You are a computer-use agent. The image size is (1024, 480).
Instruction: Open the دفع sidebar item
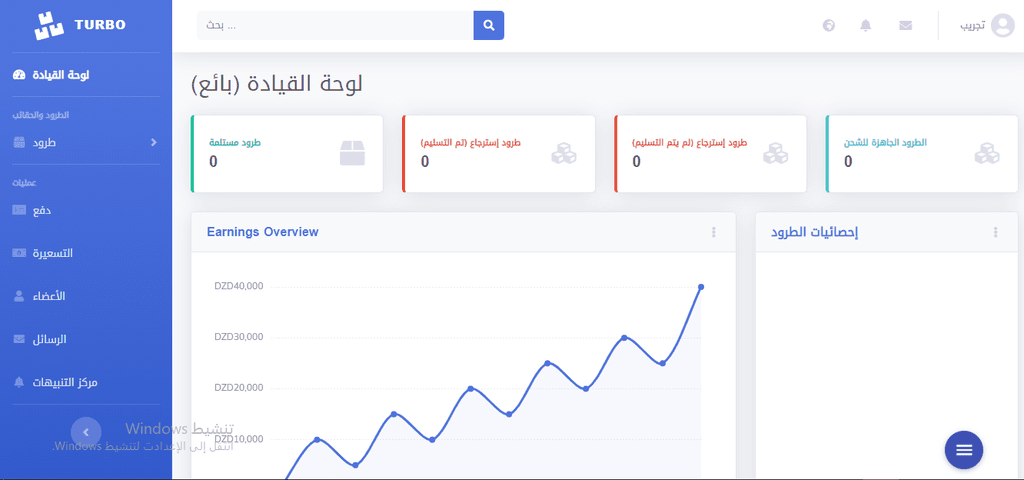33,210
